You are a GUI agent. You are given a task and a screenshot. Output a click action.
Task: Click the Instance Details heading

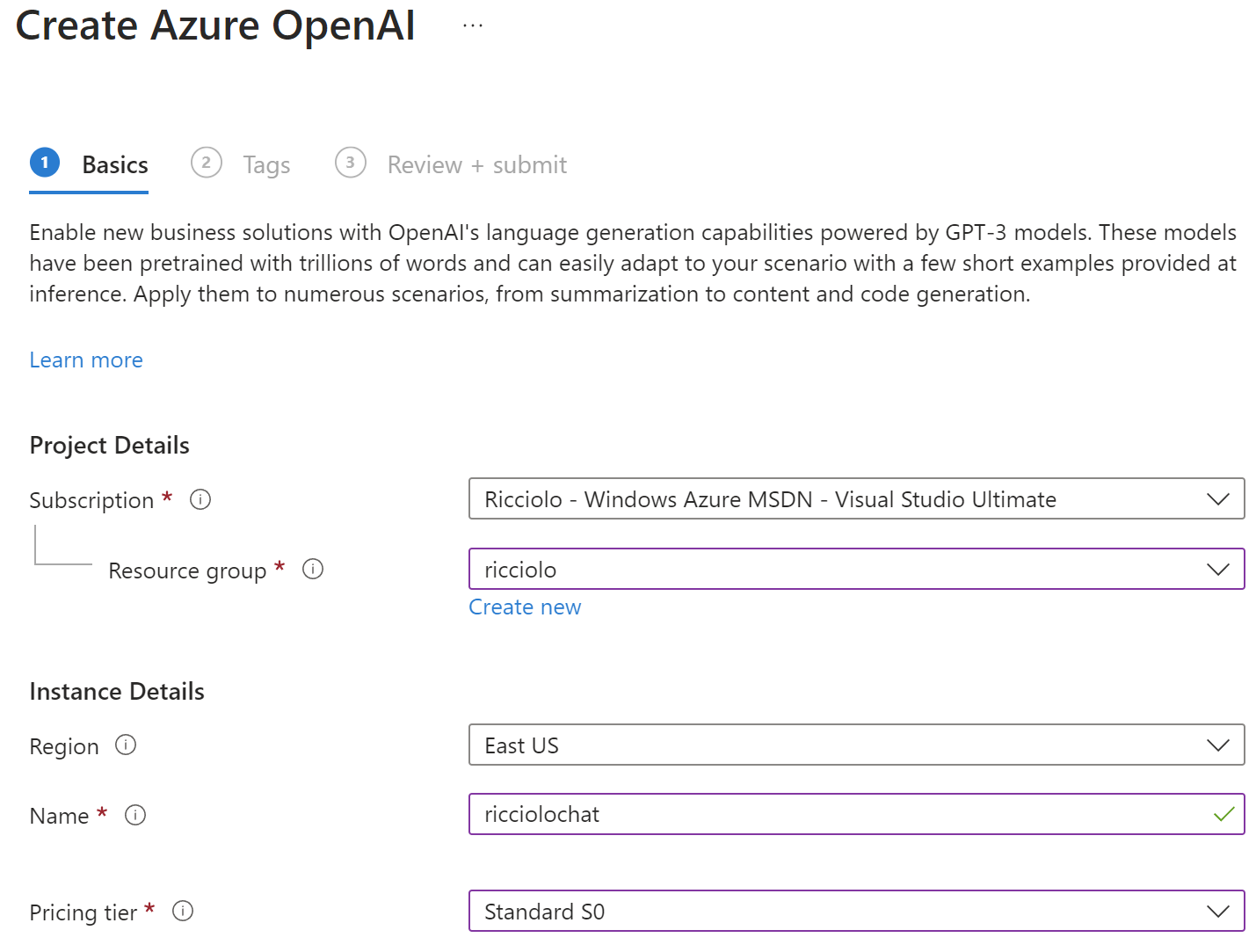point(117,692)
